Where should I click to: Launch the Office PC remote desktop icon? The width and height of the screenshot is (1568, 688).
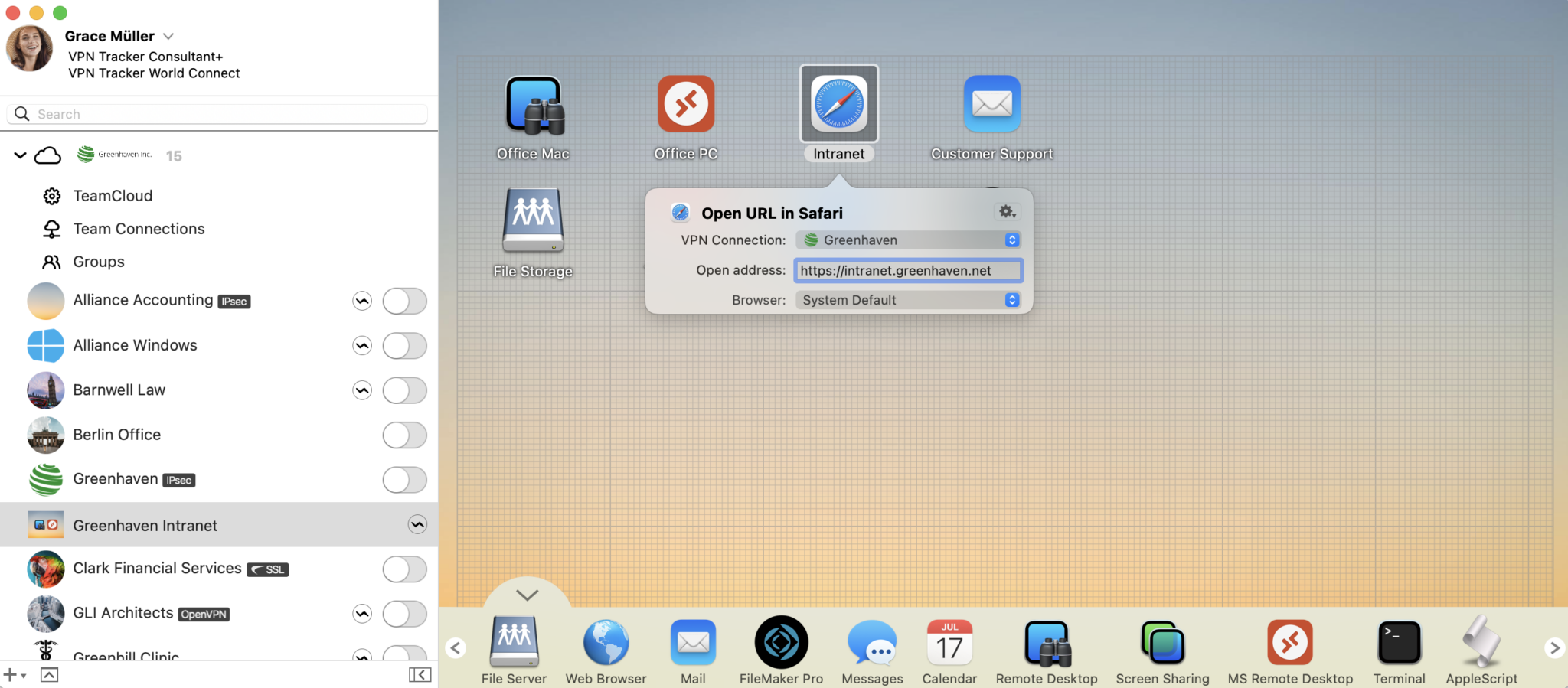point(685,104)
